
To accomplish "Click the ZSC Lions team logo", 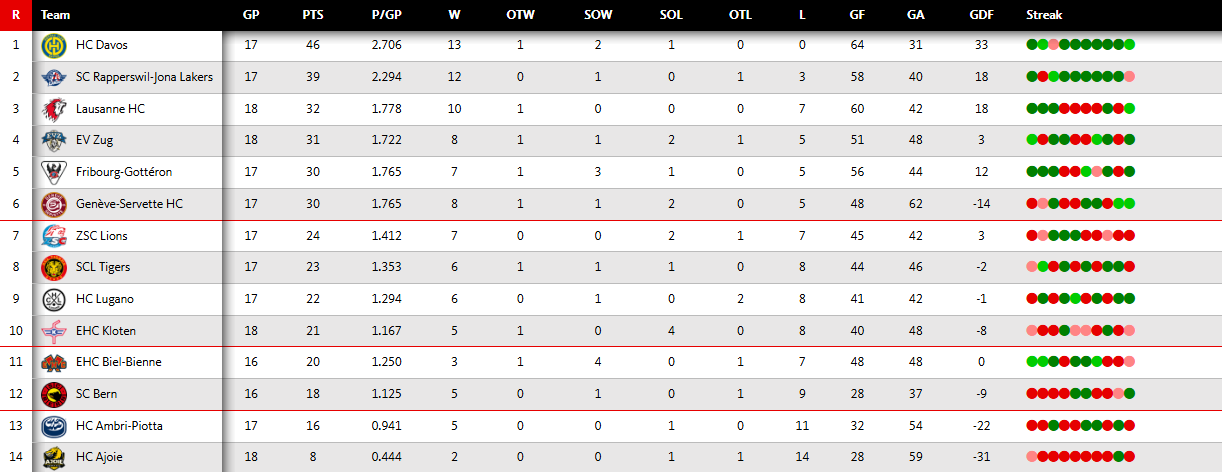I will pos(53,236).
